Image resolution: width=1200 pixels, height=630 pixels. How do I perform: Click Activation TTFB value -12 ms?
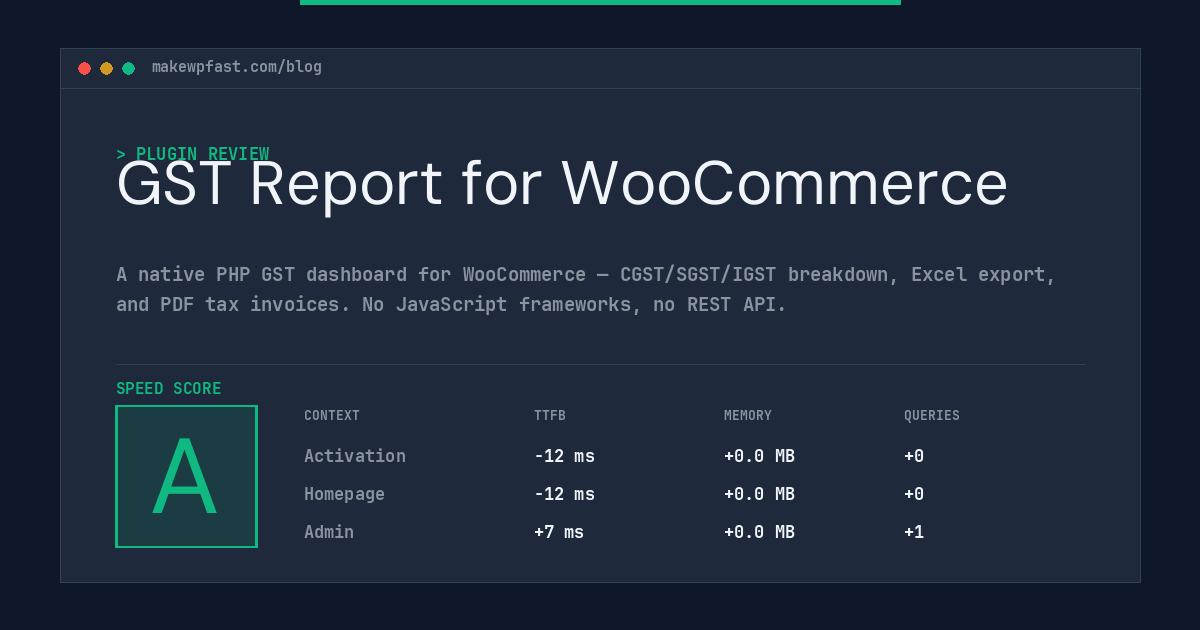click(x=564, y=456)
